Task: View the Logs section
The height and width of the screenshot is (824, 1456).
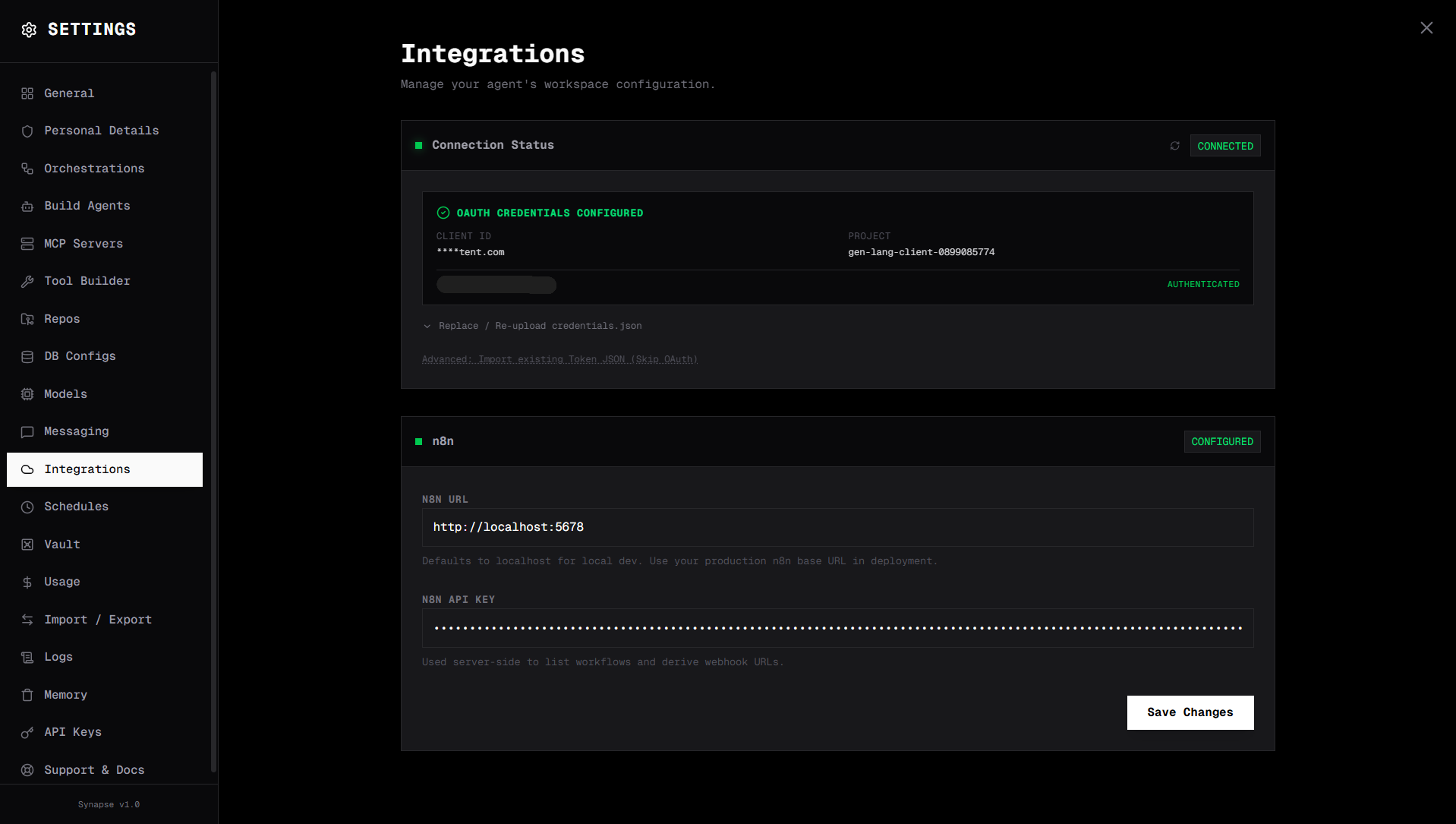Action: pos(105,657)
